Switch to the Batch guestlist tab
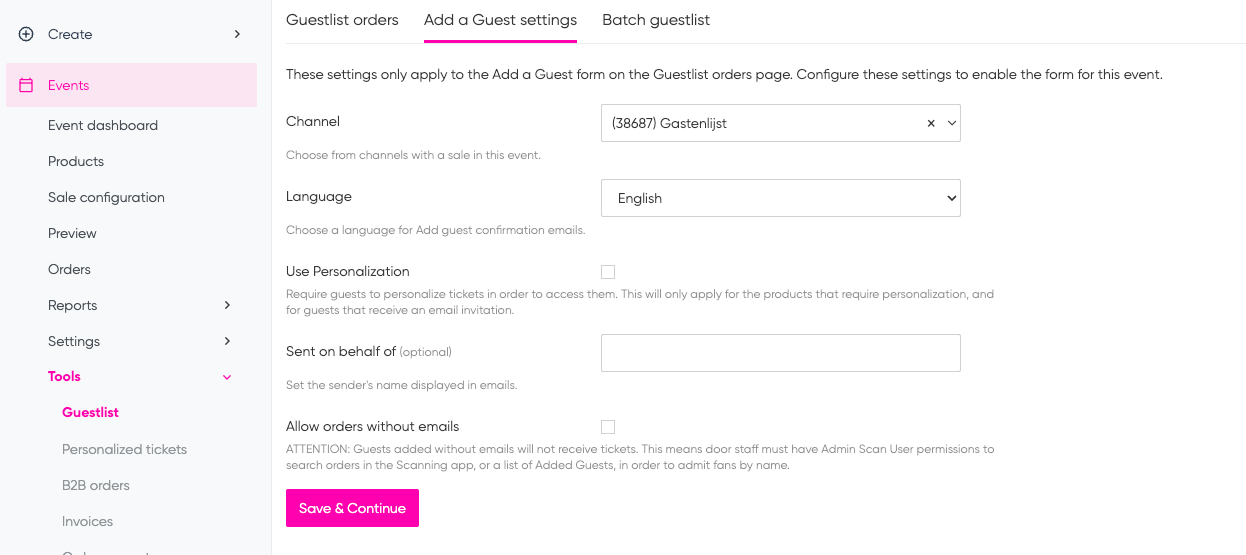This screenshot has height=555, width=1246. point(656,20)
